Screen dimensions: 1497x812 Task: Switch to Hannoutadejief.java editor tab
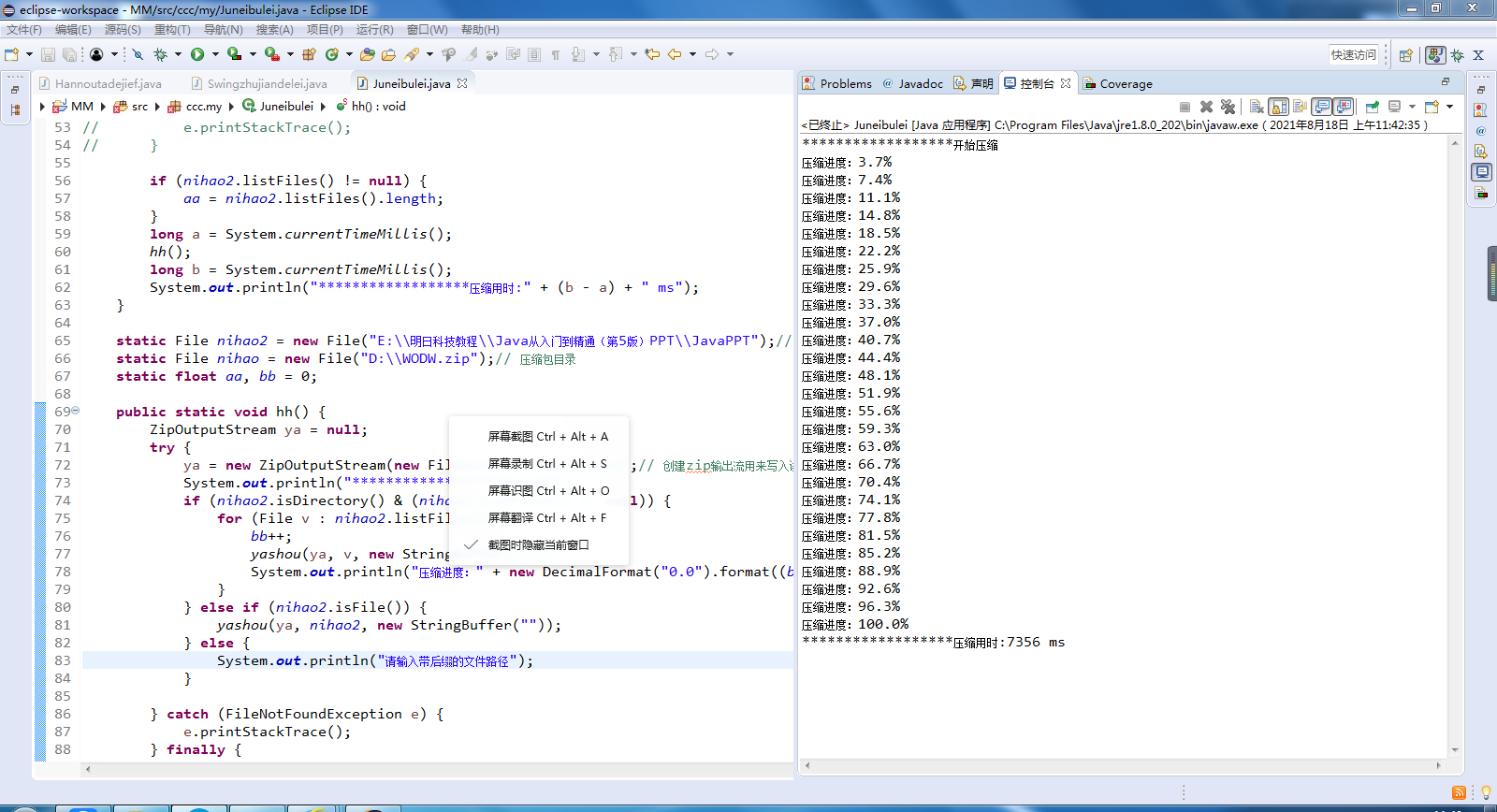(100, 83)
